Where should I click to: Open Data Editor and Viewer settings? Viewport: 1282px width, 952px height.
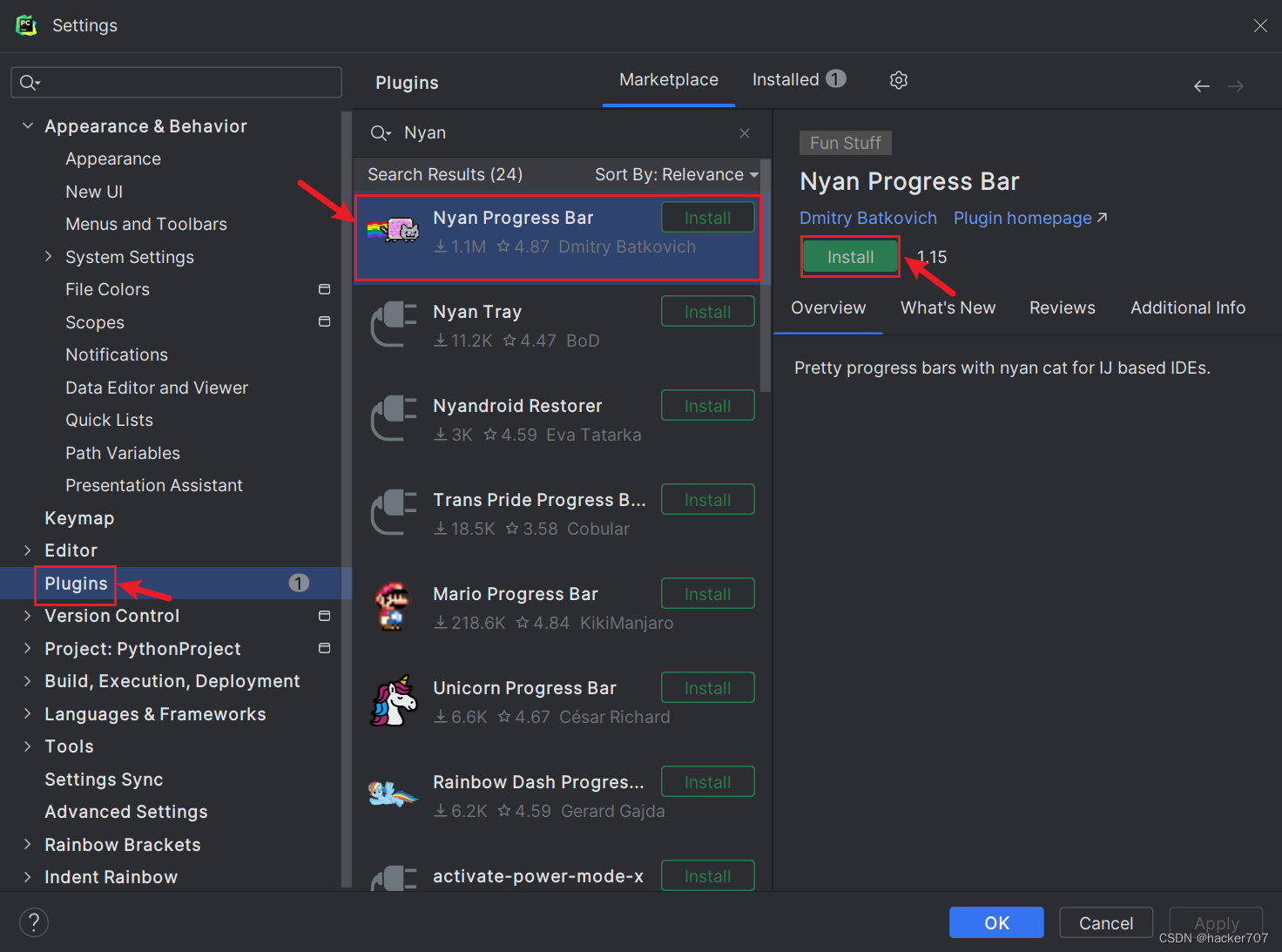pyautogui.click(x=157, y=388)
